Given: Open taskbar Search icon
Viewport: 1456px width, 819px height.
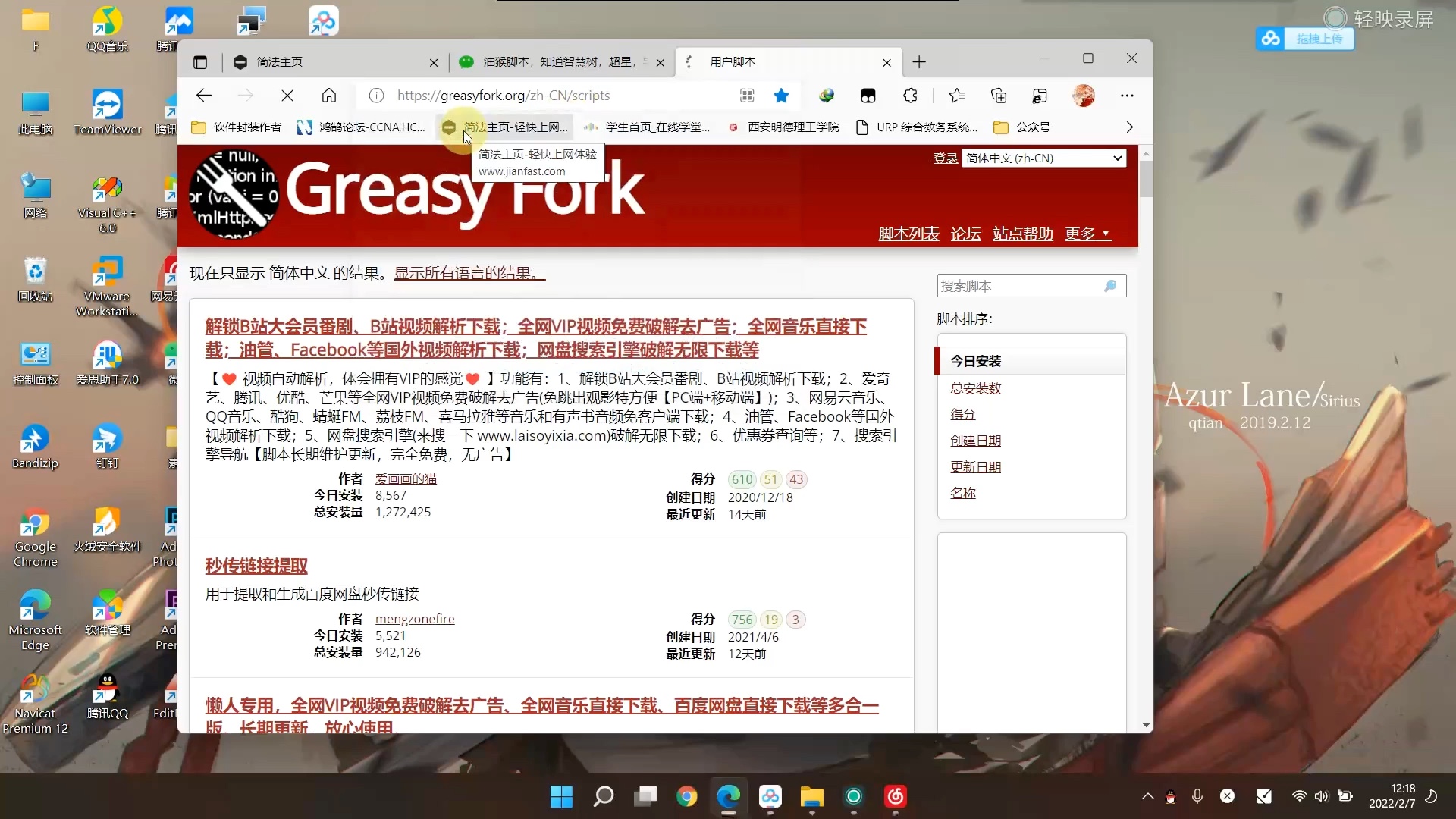Looking at the screenshot, I should [x=604, y=796].
